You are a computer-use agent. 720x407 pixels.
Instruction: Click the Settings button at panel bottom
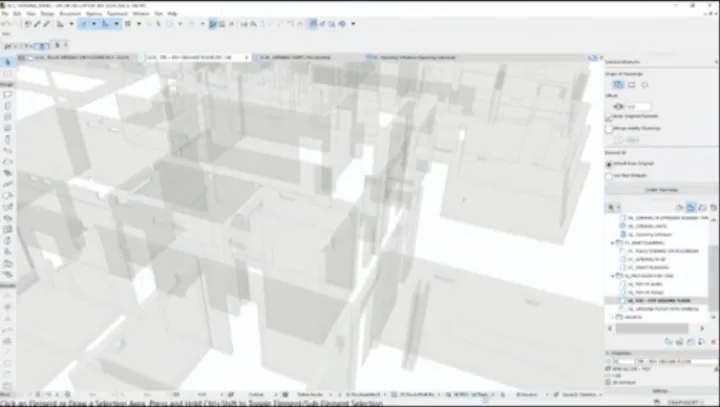pyautogui.click(x=661, y=390)
